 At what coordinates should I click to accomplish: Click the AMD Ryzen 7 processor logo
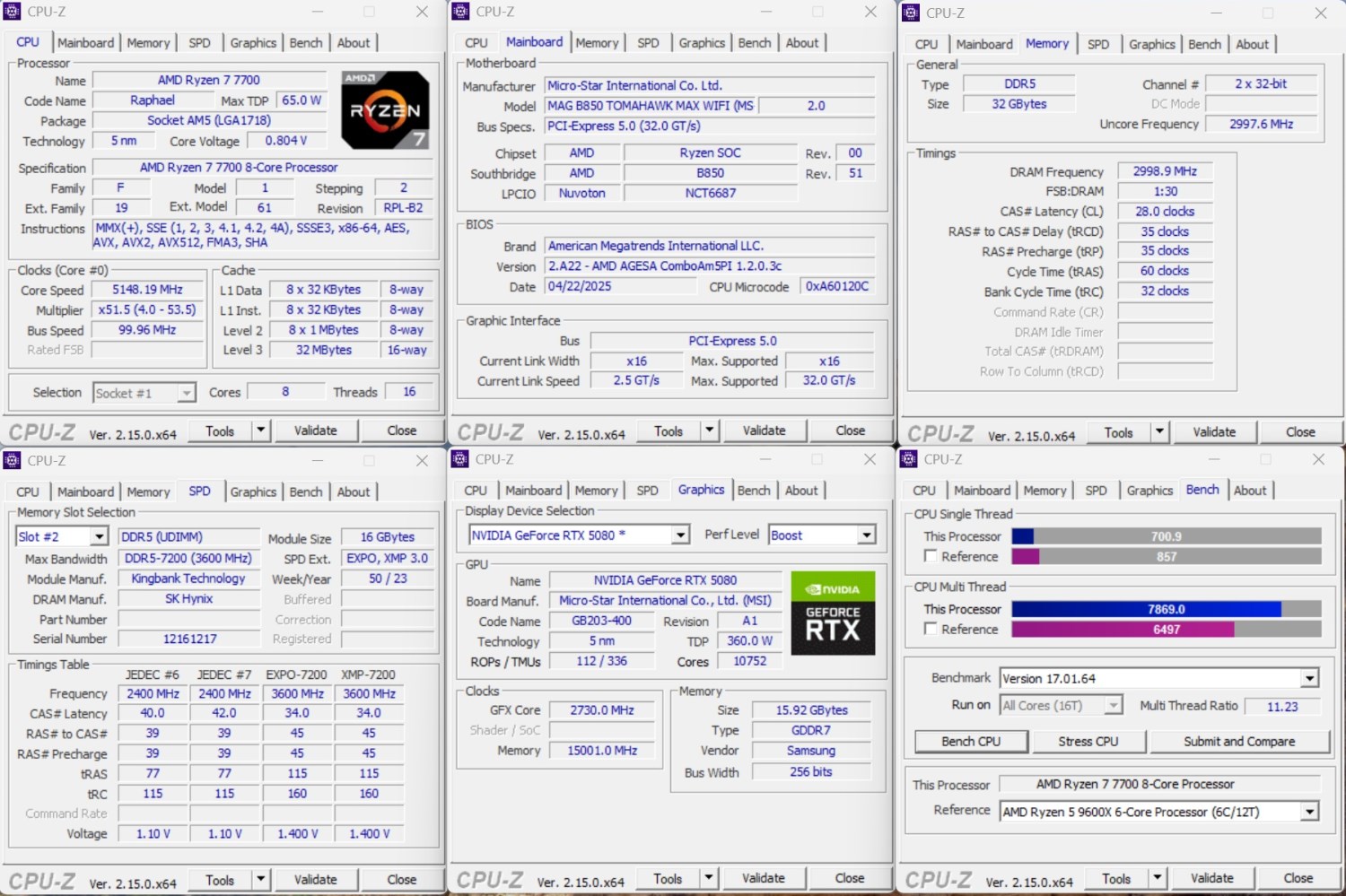(385, 110)
